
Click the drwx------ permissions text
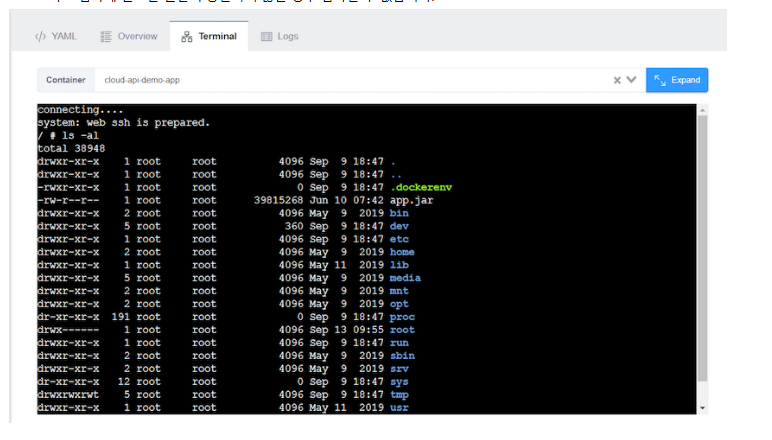(x=68, y=330)
